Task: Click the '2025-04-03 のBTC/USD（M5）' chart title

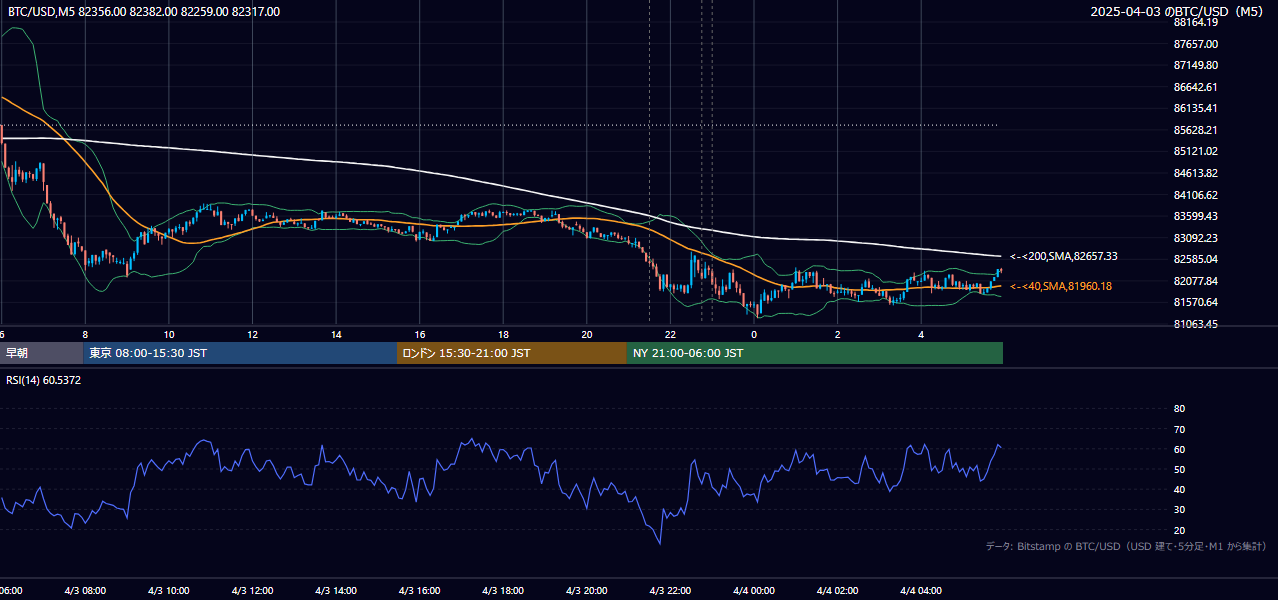Action: pyautogui.click(x=1179, y=12)
